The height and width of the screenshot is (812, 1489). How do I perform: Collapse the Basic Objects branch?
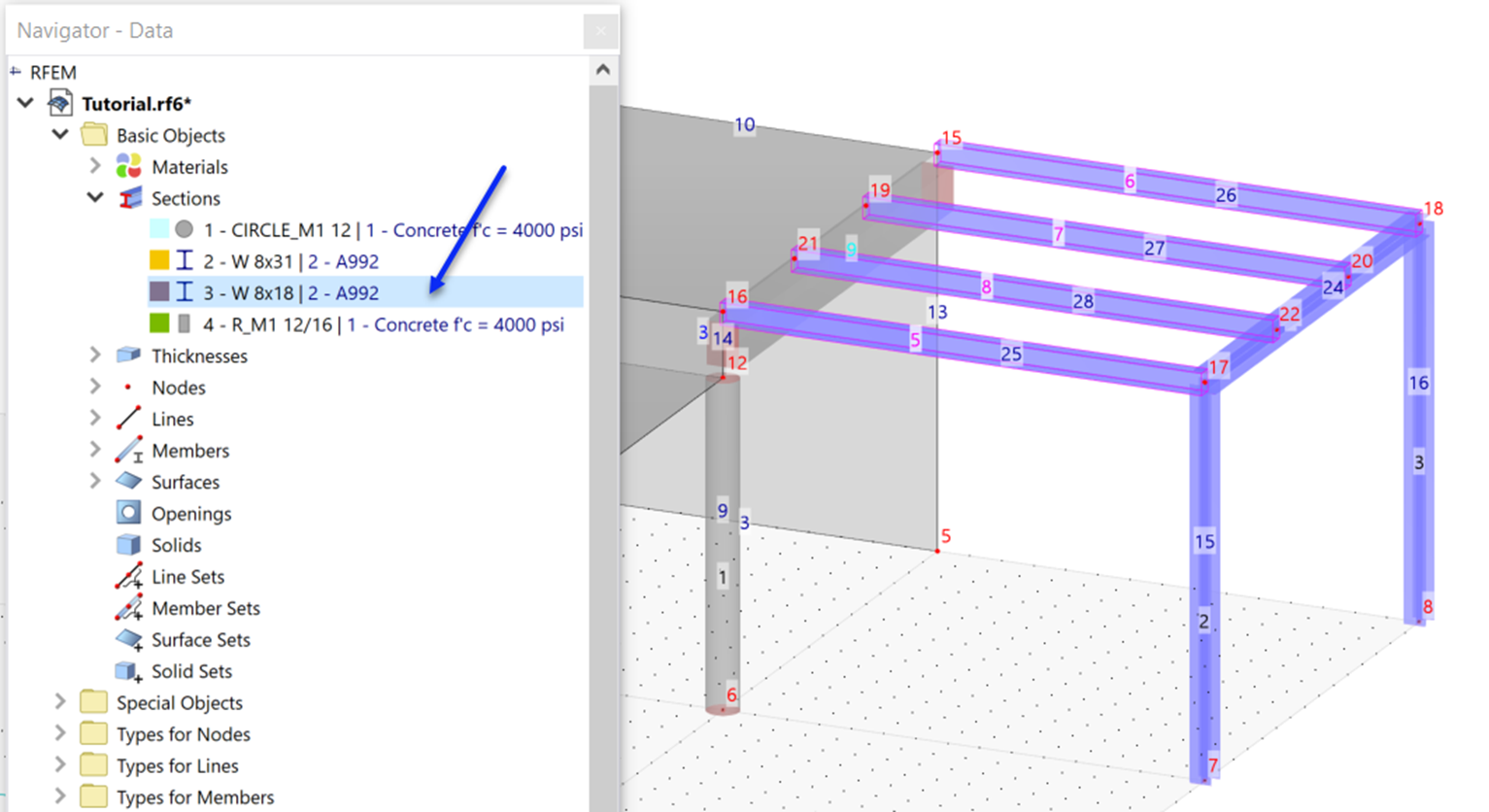tap(60, 134)
